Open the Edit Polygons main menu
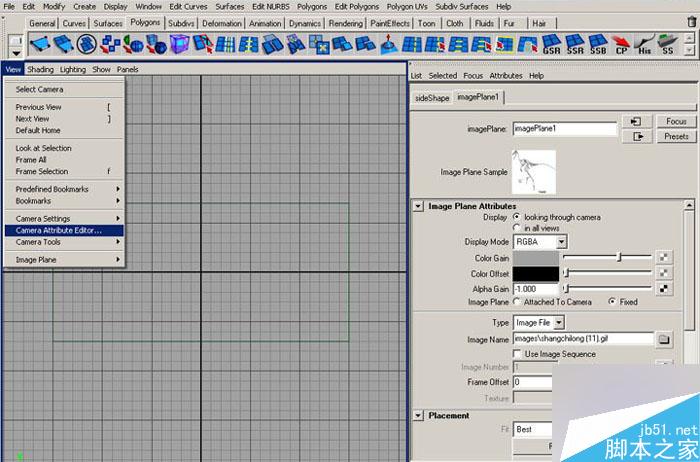700x462 pixels. [357, 6]
